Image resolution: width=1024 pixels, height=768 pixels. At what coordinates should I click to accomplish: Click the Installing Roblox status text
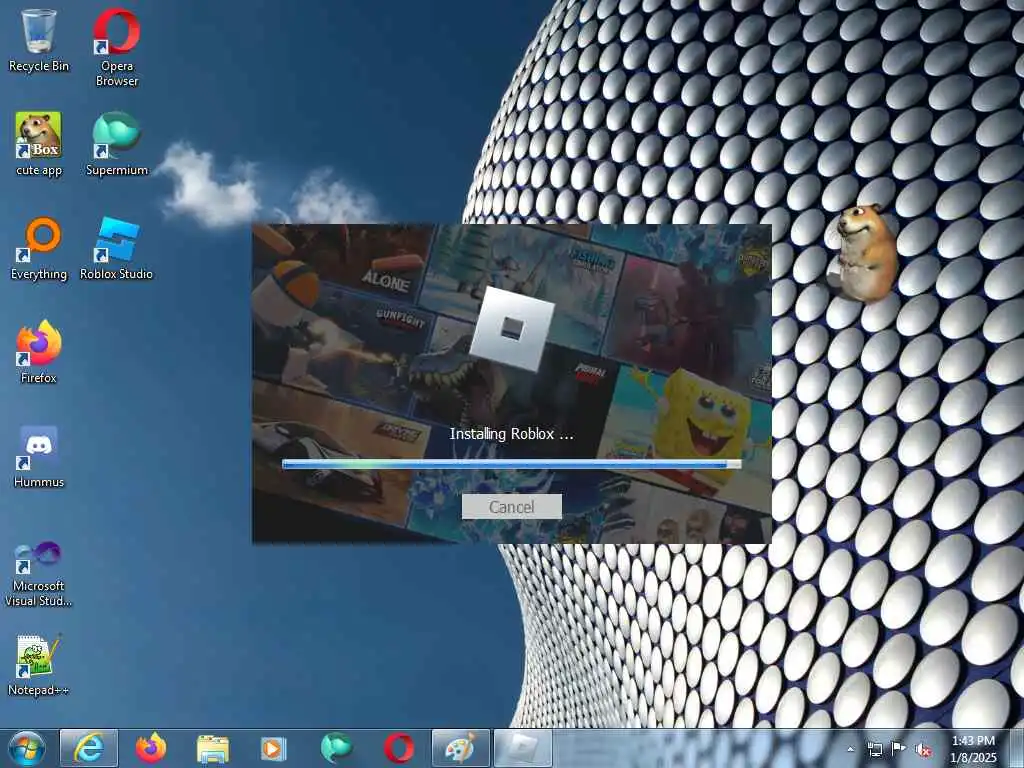pos(511,434)
